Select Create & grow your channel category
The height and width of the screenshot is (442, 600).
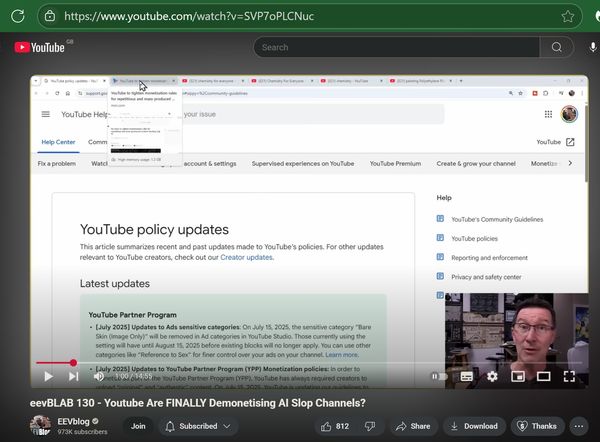[x=476, y=163]
